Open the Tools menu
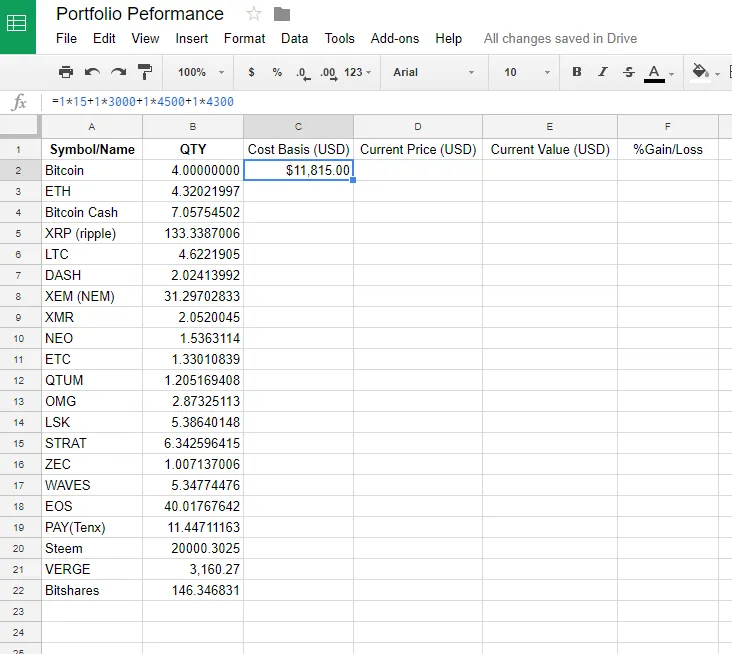 click(339, 38)
